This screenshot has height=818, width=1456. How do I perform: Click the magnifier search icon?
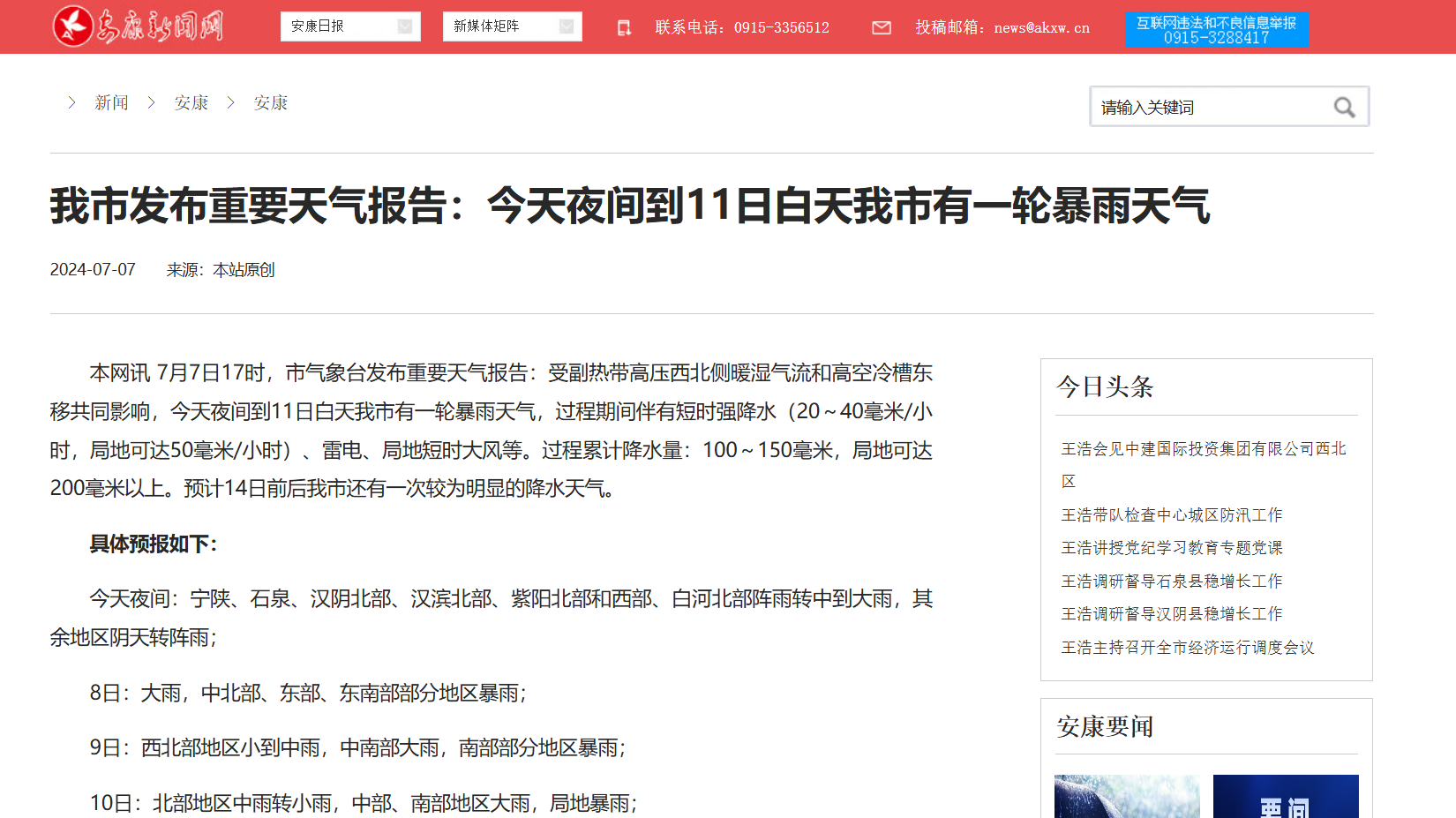(1344, 108)
